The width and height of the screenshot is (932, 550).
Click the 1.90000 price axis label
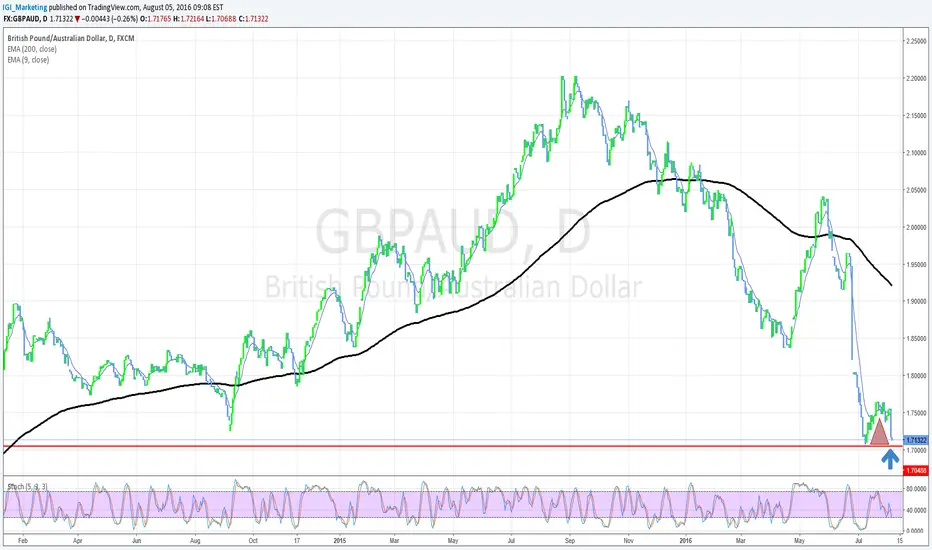tap(916, 301)
